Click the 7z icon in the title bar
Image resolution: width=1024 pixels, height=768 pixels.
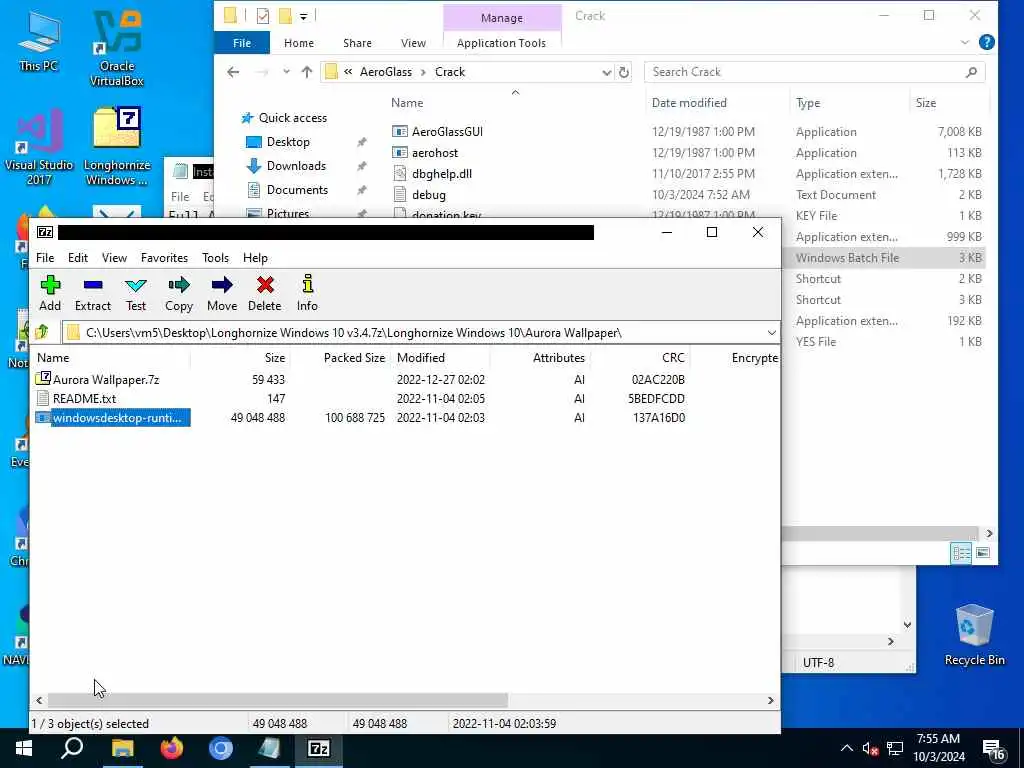[x=45, y=232]
